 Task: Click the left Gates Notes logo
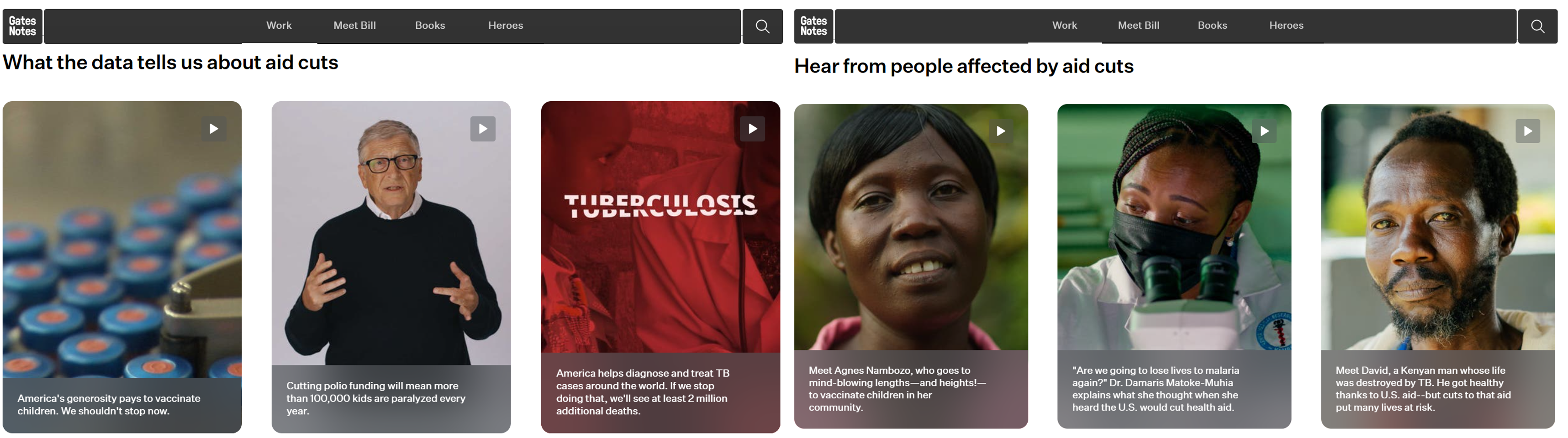pos(22,26)
